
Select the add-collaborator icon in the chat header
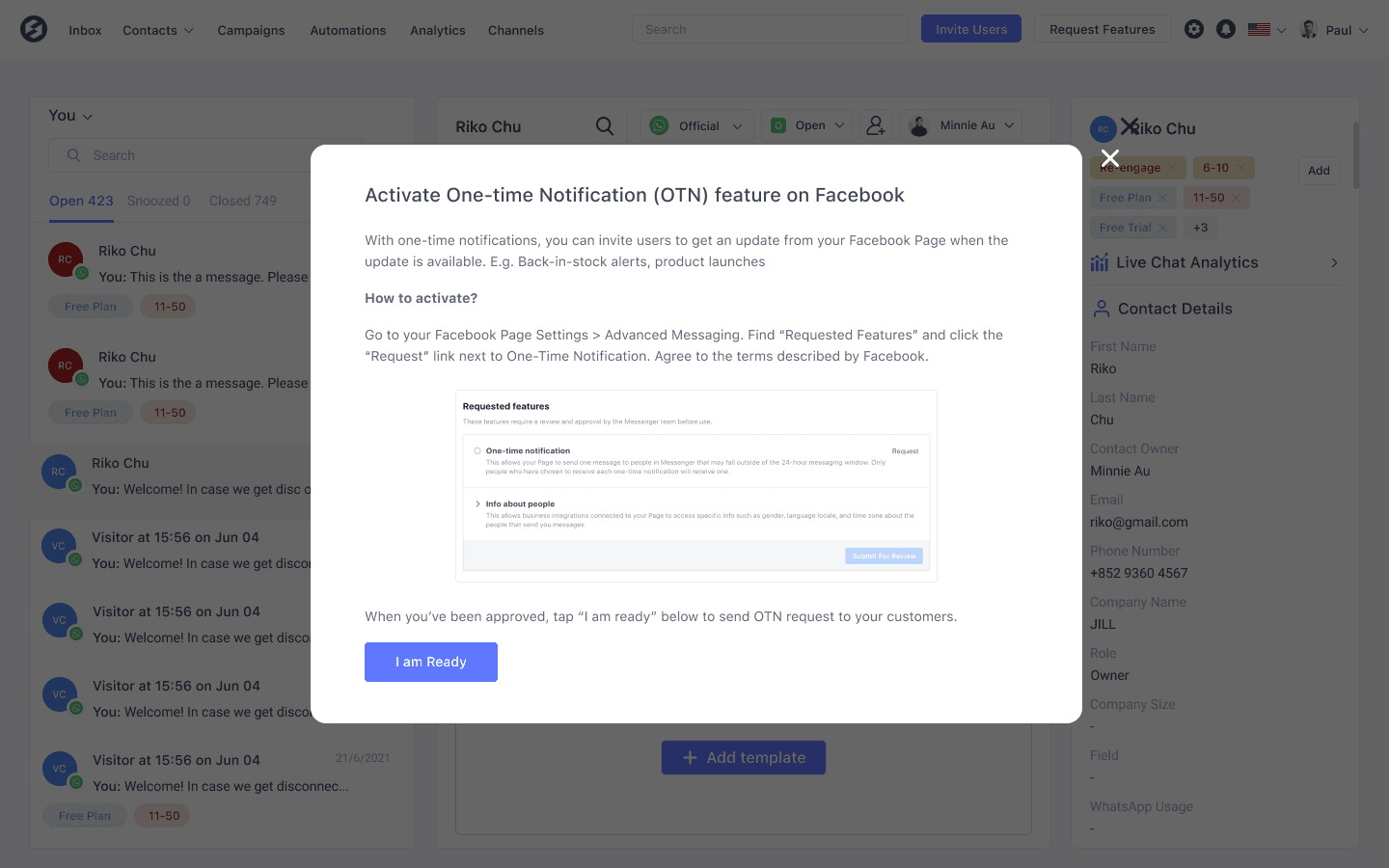tap(876, 125)
